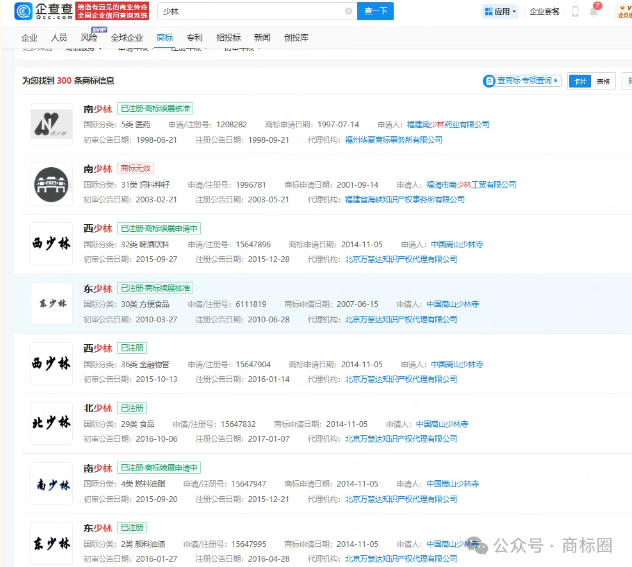Image resolution: width=632 pixels, height=567 pixels.
Task: Click the 查一下 search button
Action: click(x=375, y=11)
